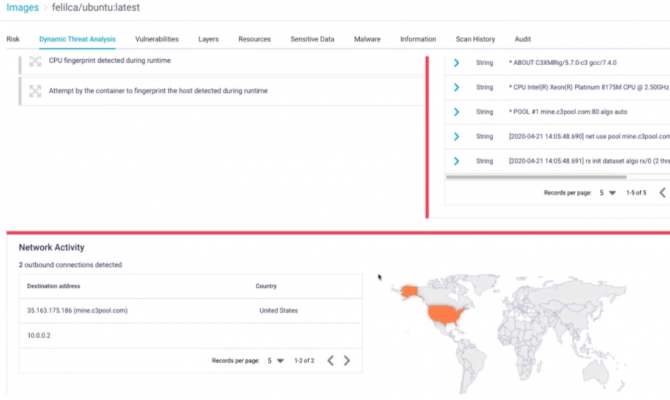Viewport: 670px width, 400px height.
Task: Expand the 'rx init dataset' log row
Action: (456, 160)
